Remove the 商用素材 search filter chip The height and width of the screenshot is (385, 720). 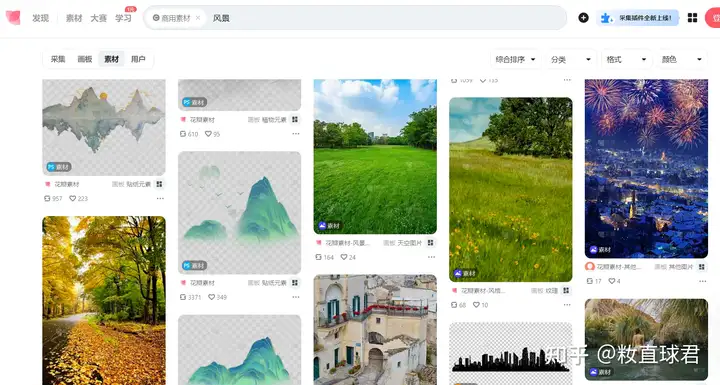198,18
